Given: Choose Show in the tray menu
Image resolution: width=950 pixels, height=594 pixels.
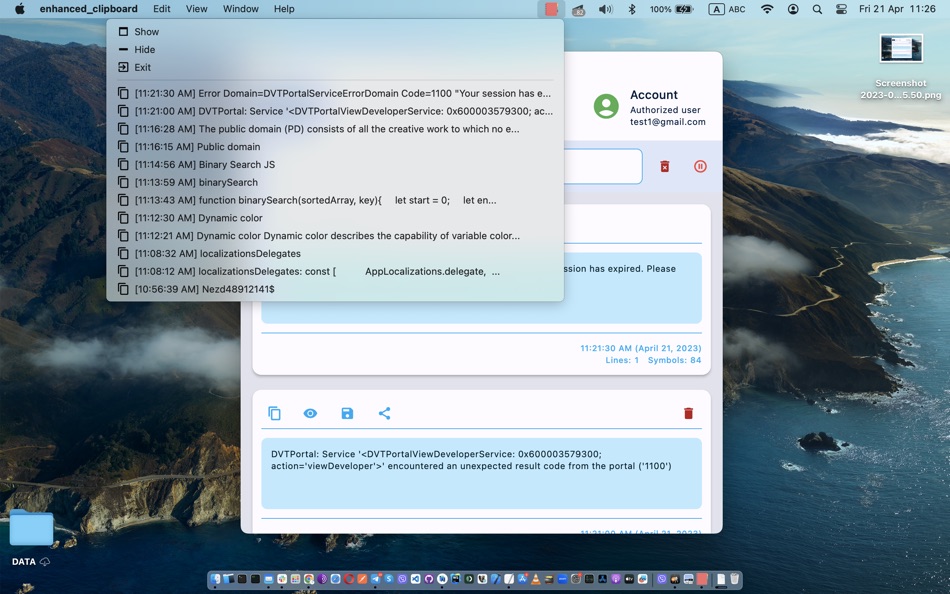Looking at the screenshot, I should pos(335,32).
